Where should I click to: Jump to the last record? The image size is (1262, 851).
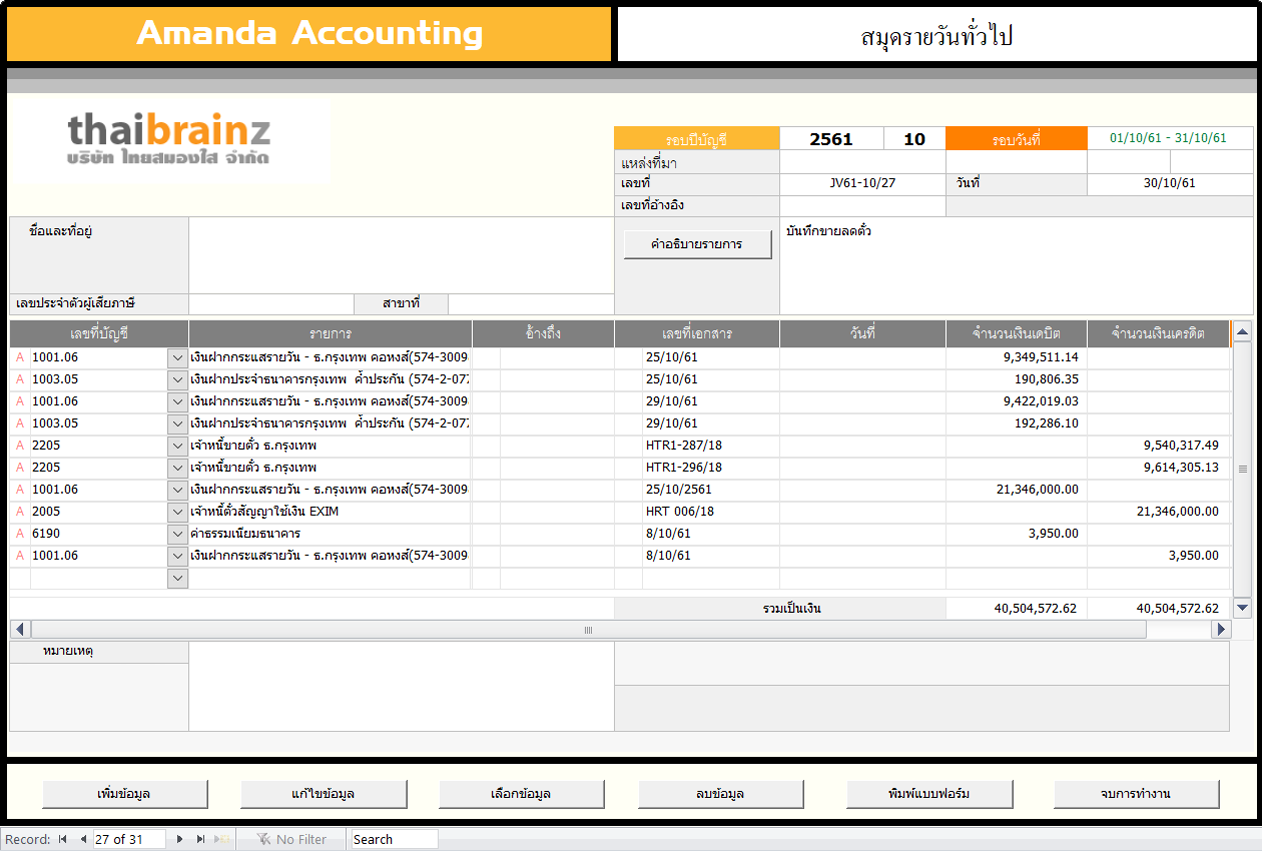[201, 840]
